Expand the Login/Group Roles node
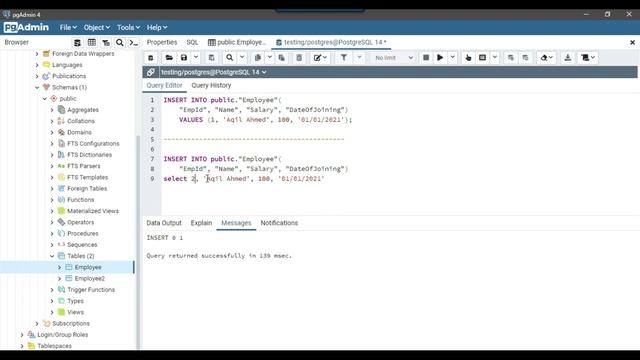This screenshot has height=360, width=640. [x=22, y=335]
